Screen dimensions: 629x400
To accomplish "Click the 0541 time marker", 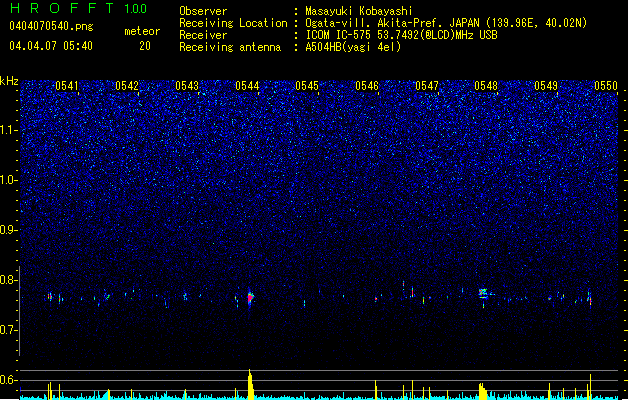I will pyautogui.click(x=67, y=86).
